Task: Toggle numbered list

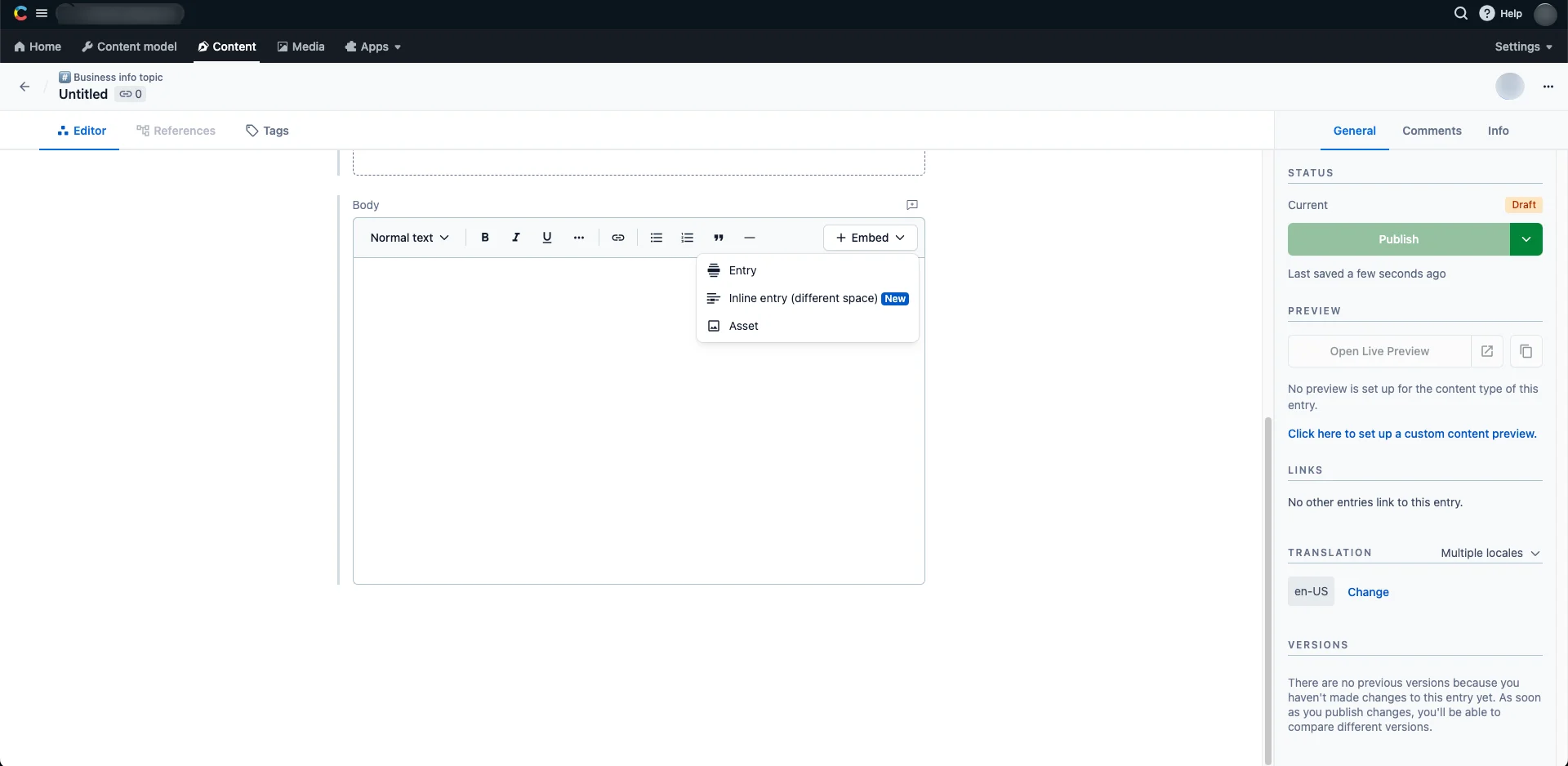Action: pyautogui.click(x=688, y=238)
